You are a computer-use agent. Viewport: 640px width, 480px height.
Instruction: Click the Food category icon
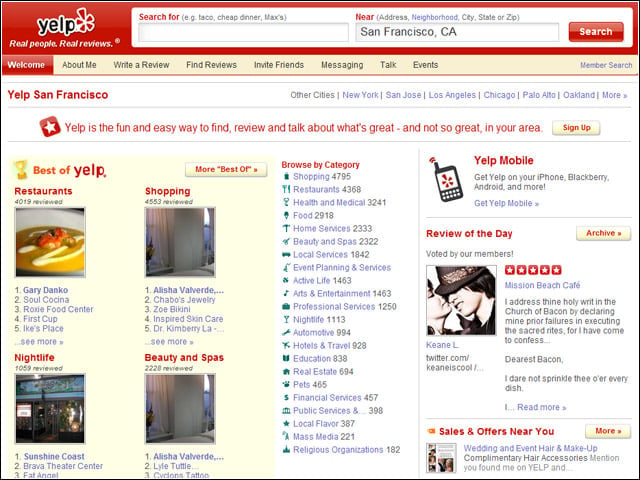click(x=286, y=216)
